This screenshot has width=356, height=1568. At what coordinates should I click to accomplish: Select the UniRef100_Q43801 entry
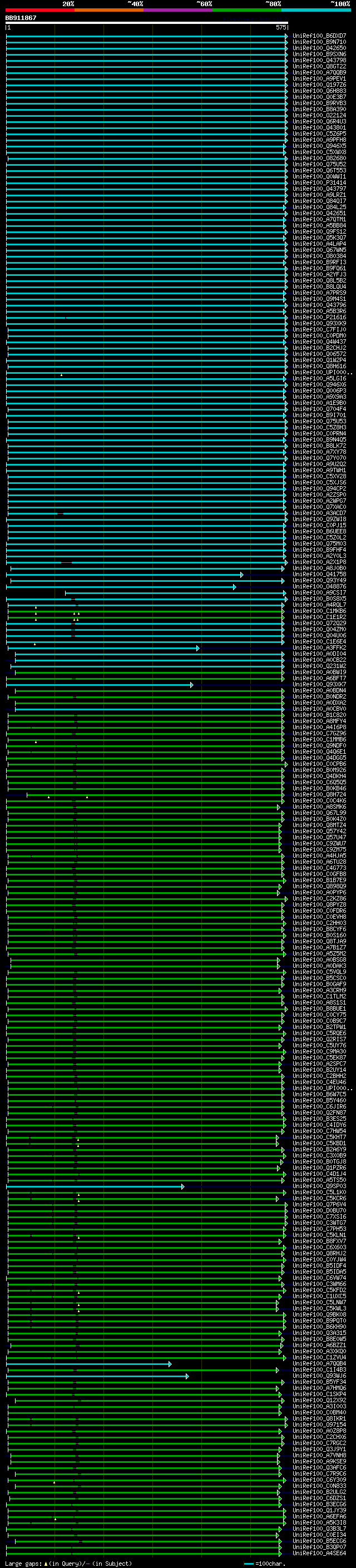pos(319,128)
